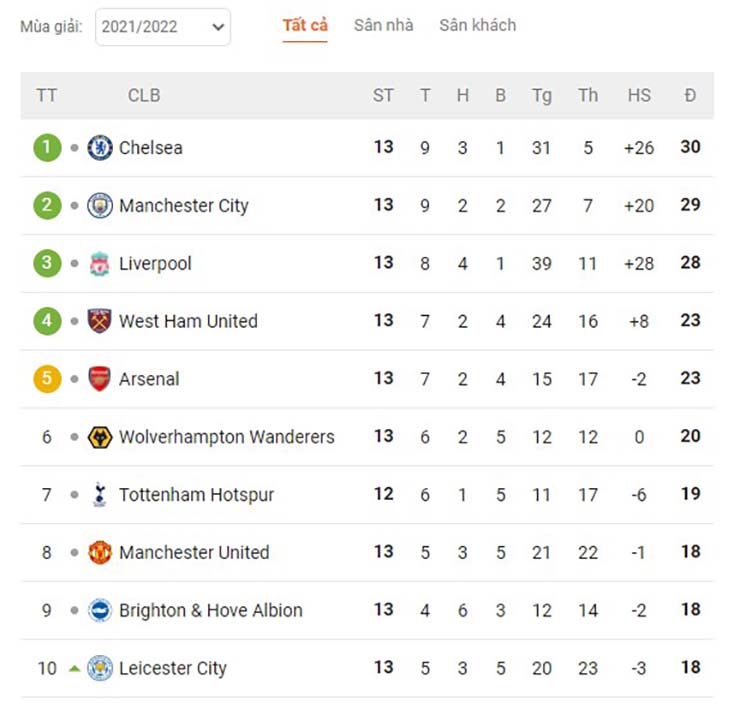The image size is (740, 708).
Task: Click the Tottenham Hotspur crest icon
Action: coord(100,494)
